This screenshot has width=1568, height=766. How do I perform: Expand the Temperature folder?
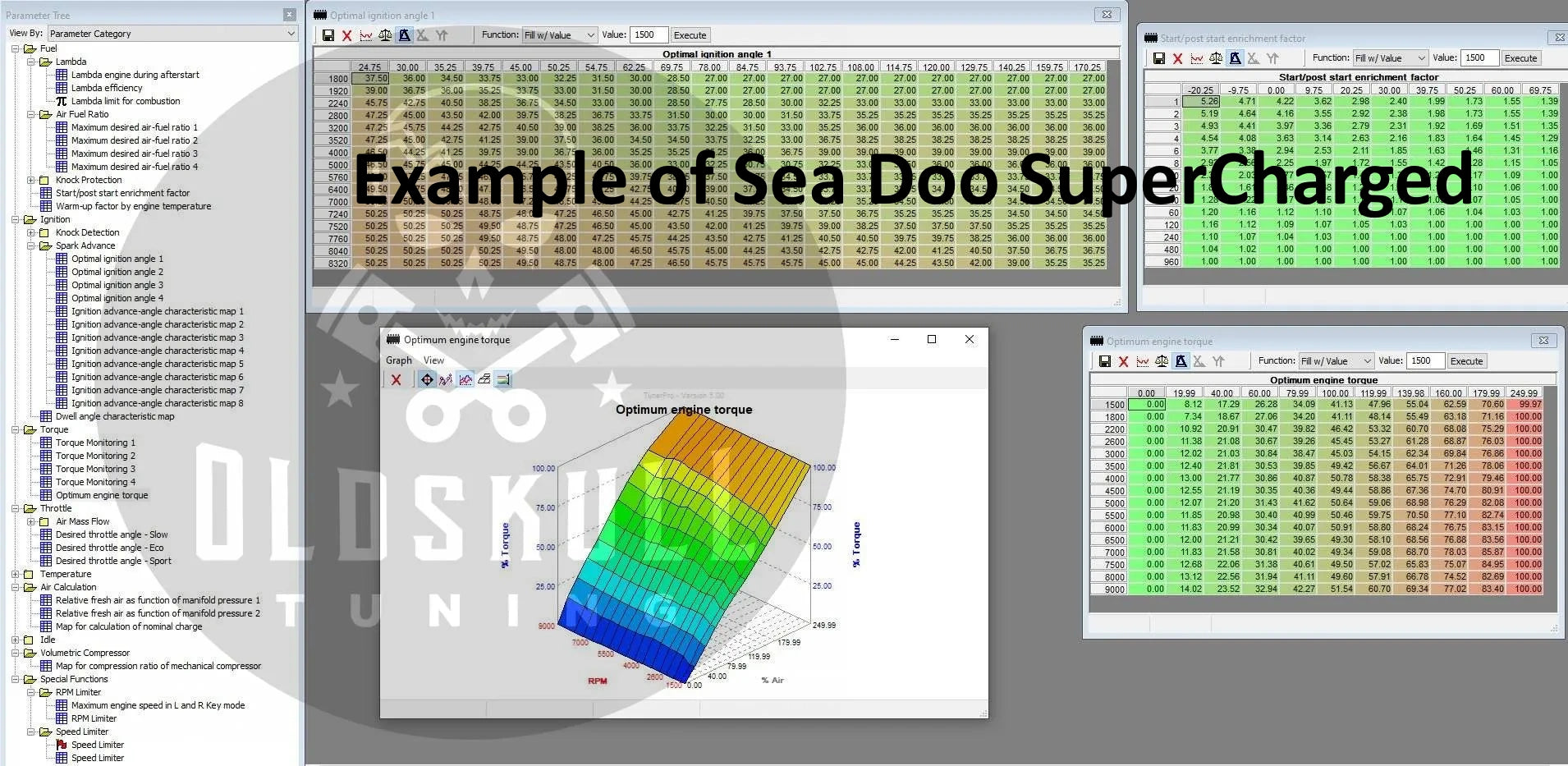pos(16,574)
